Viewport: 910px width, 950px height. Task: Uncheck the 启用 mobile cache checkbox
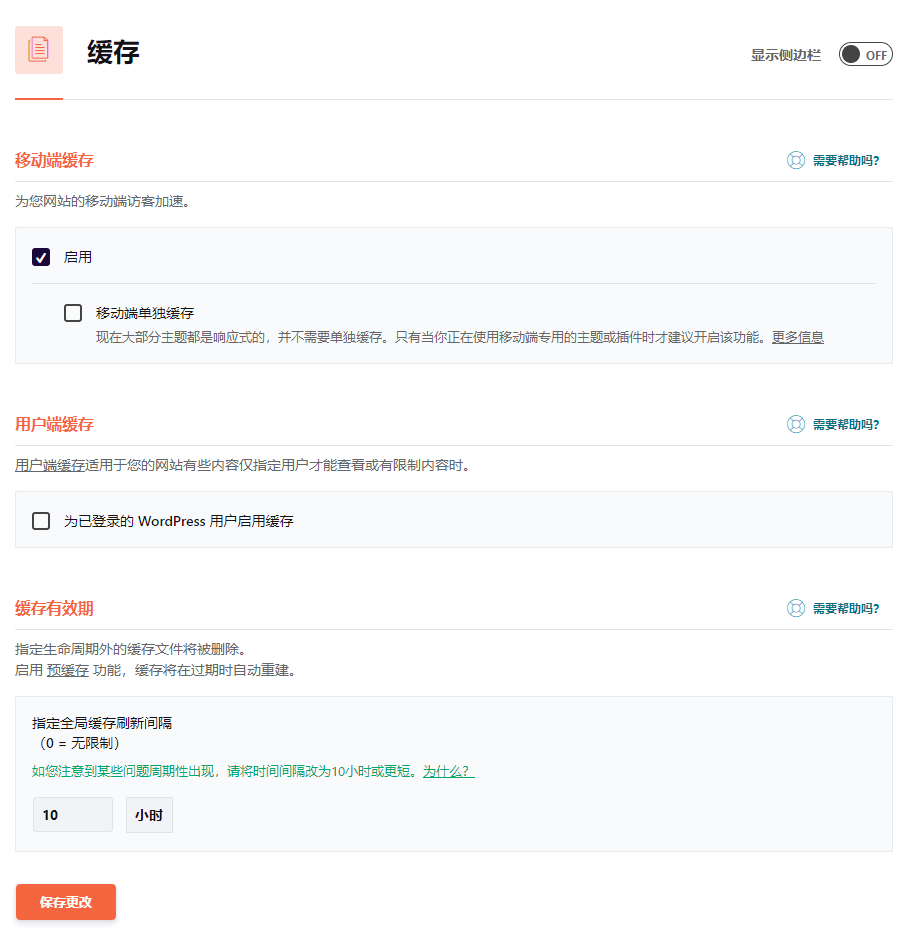41,257
